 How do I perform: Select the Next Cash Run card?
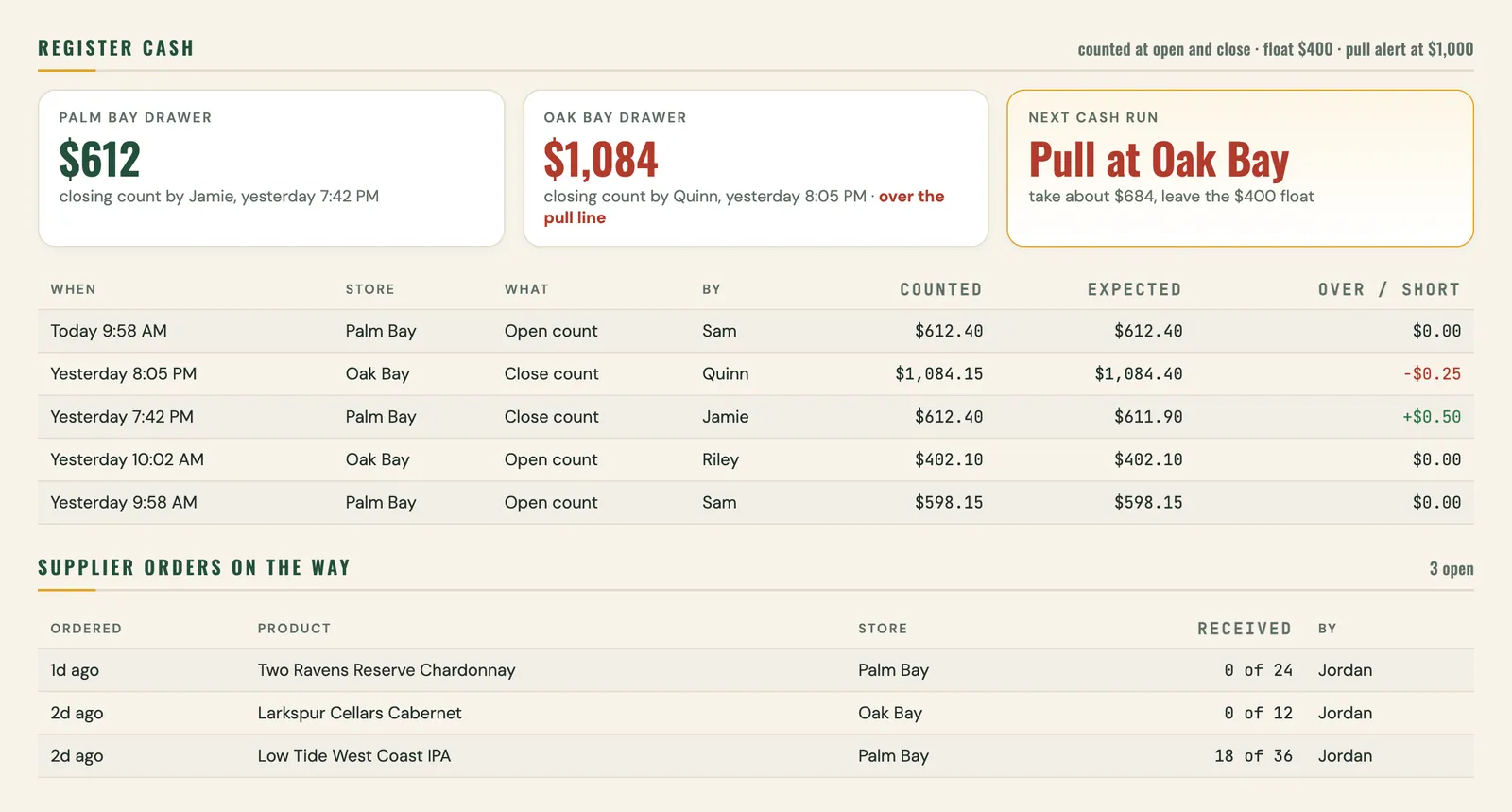(1240, 168)
